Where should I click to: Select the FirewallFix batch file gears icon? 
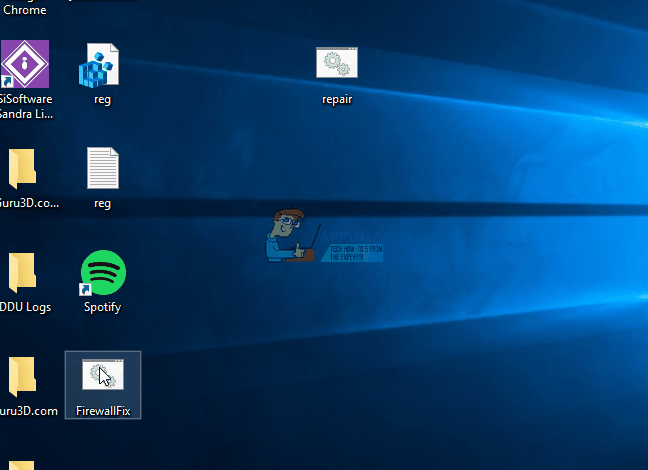(x=103, y=375)
